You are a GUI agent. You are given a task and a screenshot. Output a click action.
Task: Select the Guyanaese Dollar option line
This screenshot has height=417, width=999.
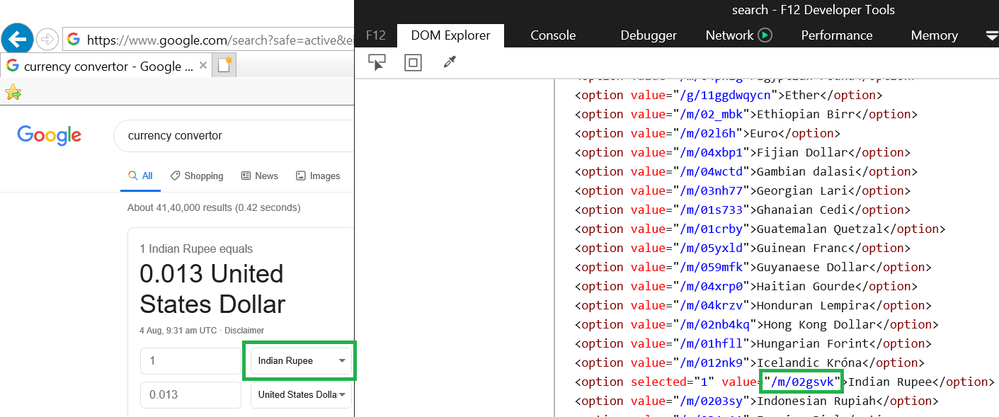(x=752, y=267)
